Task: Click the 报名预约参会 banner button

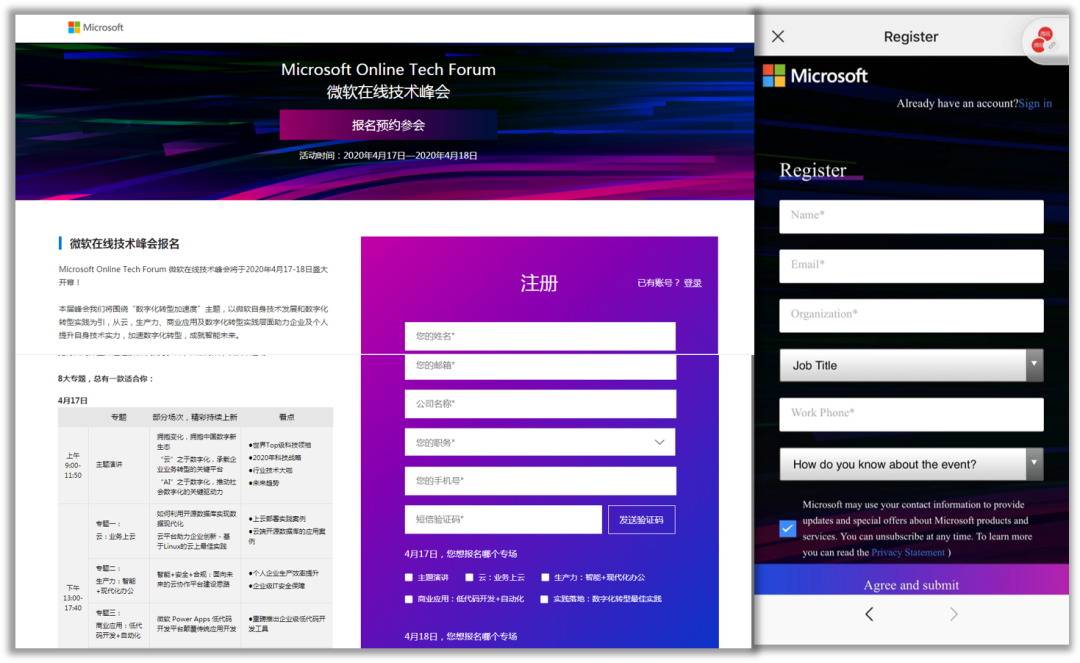Action: (x=388, y=125)
